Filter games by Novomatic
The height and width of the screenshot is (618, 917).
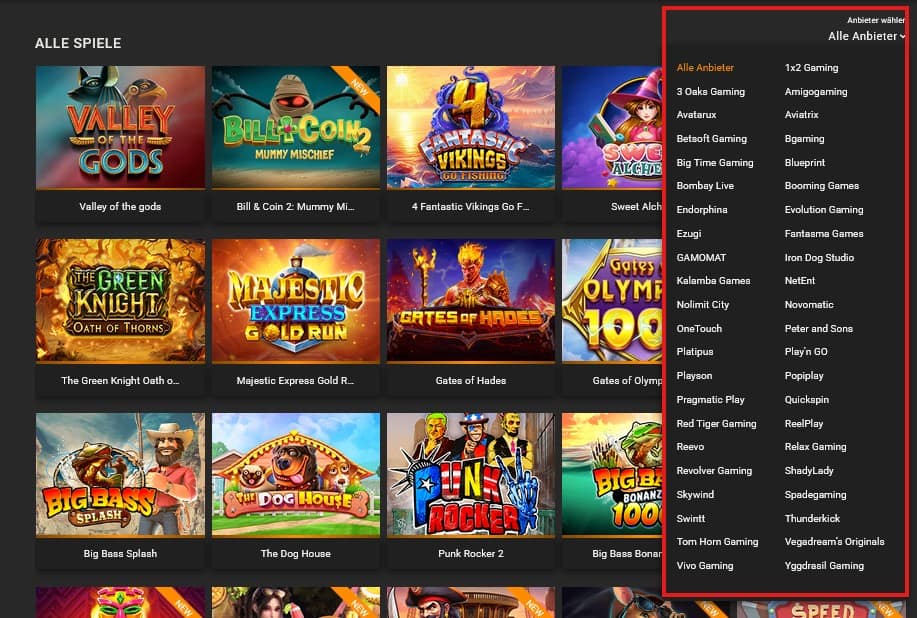coord(809,305)
